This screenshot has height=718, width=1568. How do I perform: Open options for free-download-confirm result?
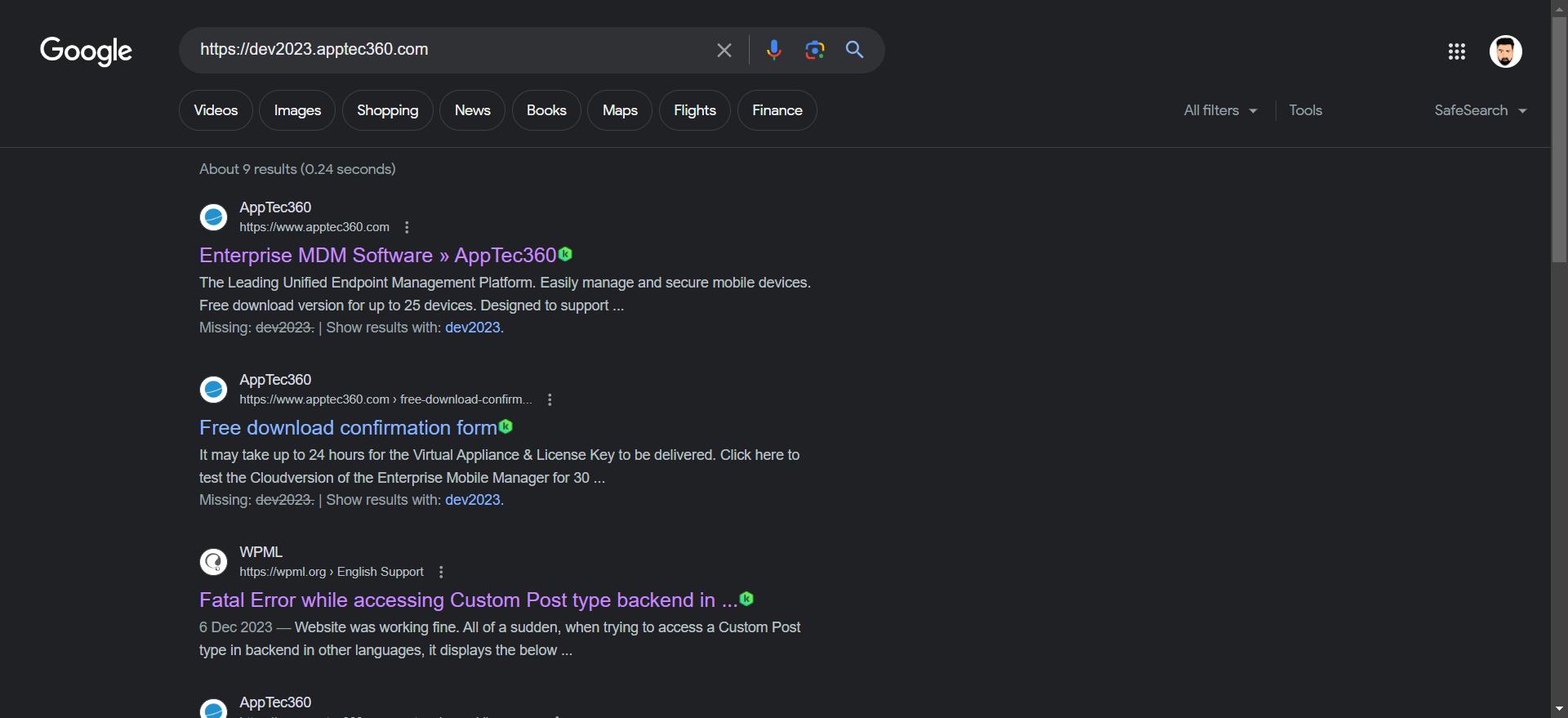click(550, 399)
